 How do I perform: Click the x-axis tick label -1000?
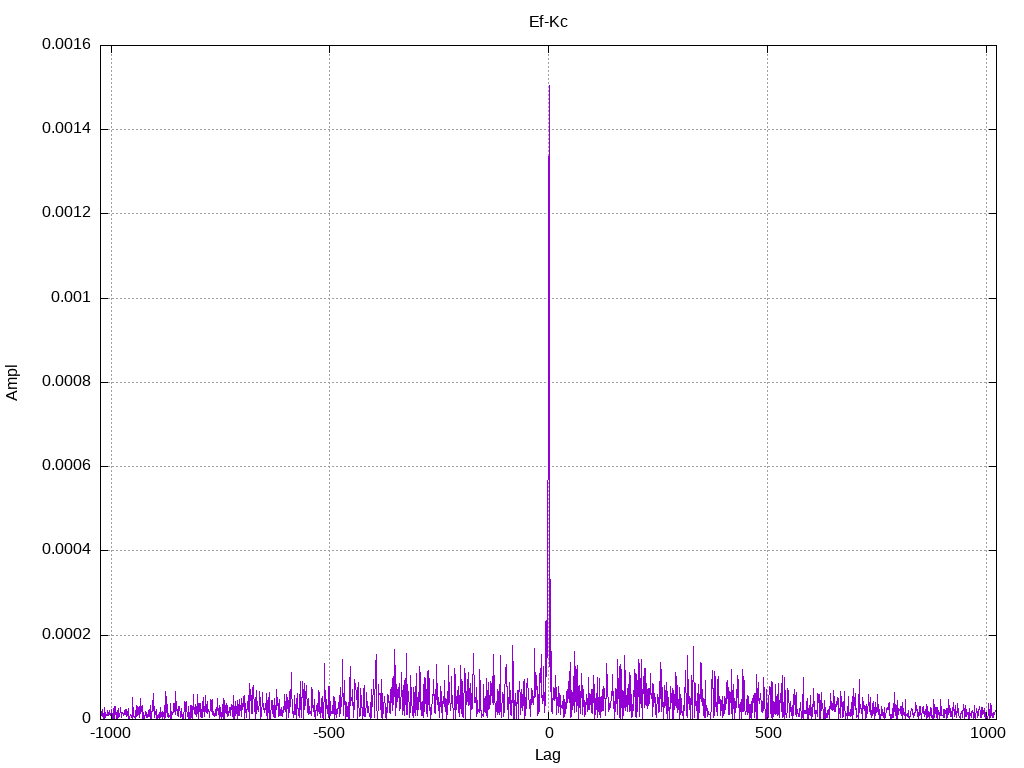110,733
